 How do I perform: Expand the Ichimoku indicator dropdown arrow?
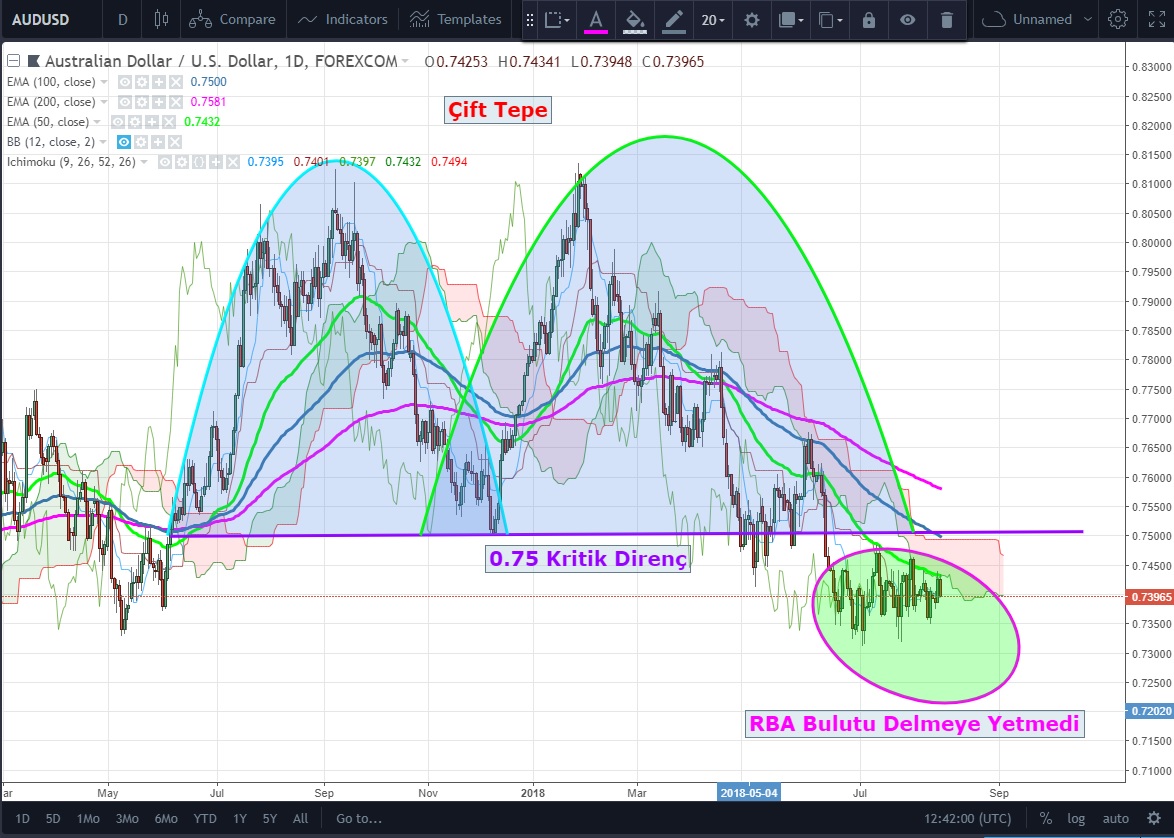point(145,162)
